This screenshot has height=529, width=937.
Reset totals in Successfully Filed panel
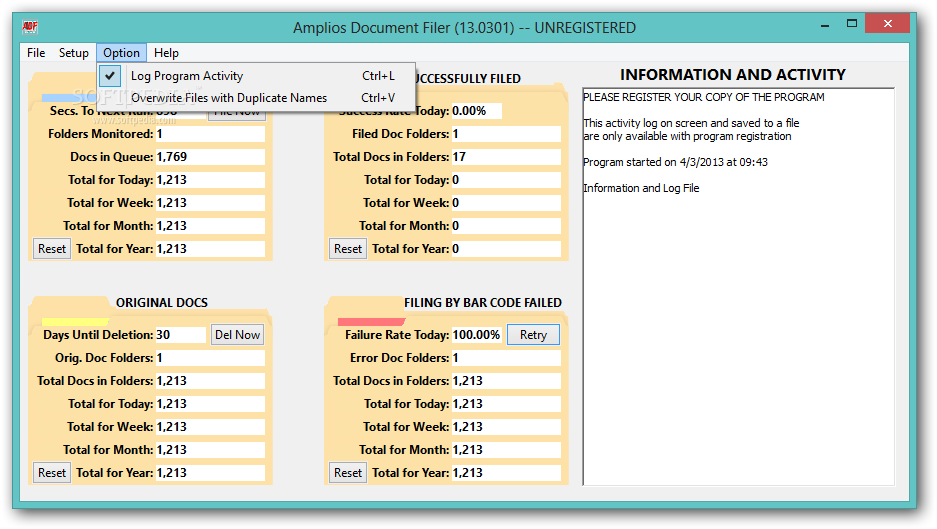[x=348, y=249]
